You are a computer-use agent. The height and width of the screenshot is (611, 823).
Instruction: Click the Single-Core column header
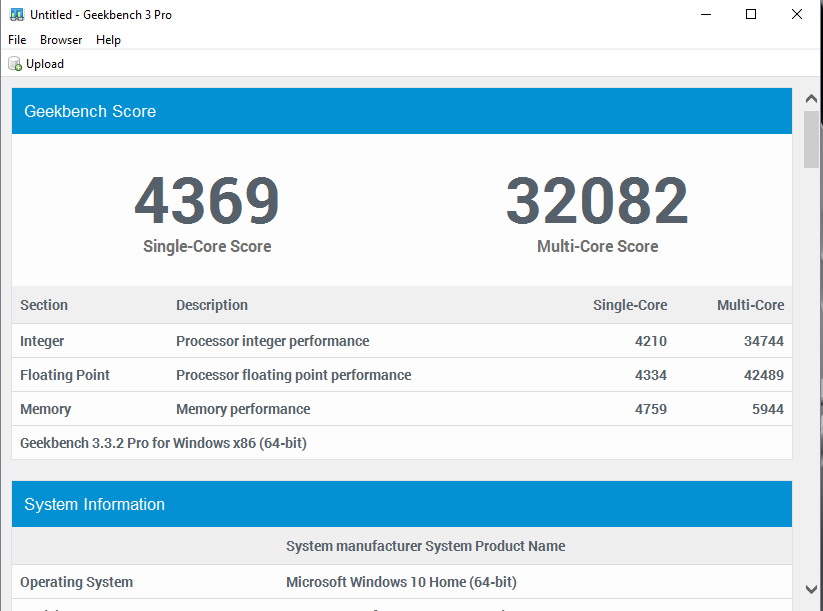pyautogui.click(x=630, y=305)
